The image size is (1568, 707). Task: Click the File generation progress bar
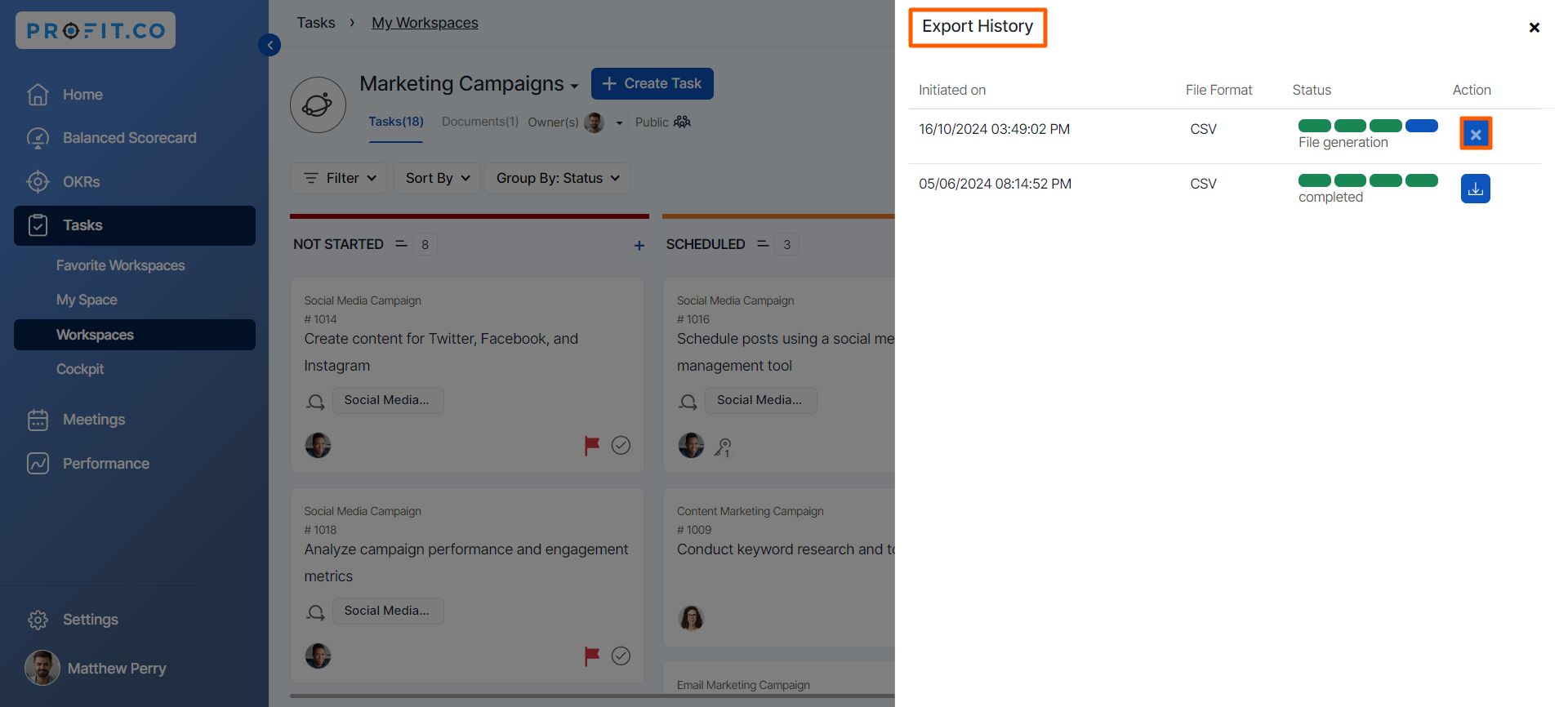pos(1367,126)
